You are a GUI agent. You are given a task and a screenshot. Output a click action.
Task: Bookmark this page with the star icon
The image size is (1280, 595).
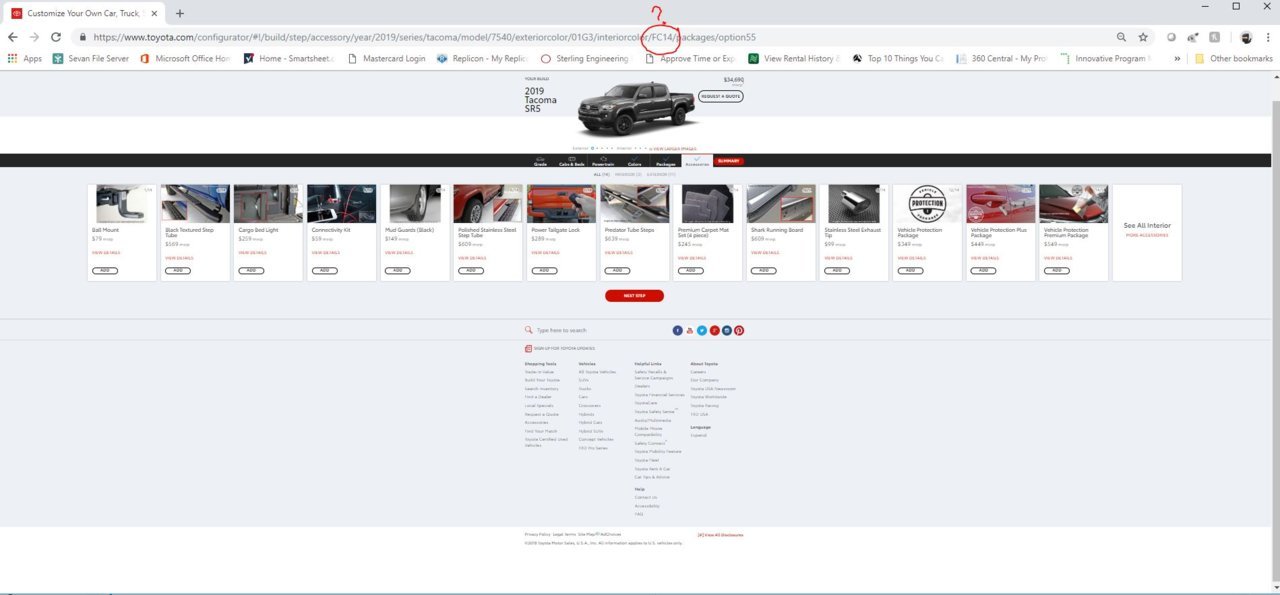click(1143, 37)
